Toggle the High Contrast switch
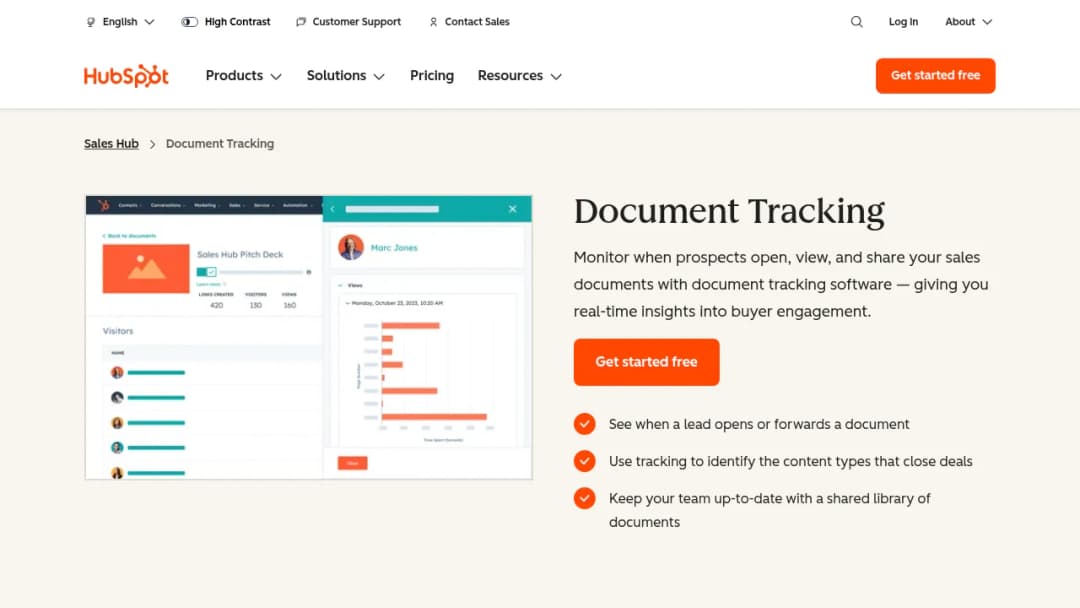The image size is (1080, 608). click(189, 22)
